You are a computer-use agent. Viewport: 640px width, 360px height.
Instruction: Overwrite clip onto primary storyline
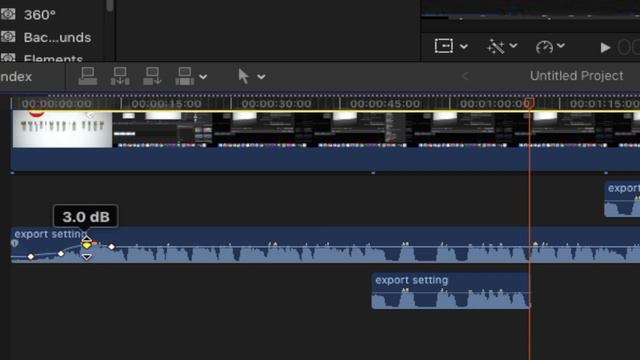pos(184,76)
